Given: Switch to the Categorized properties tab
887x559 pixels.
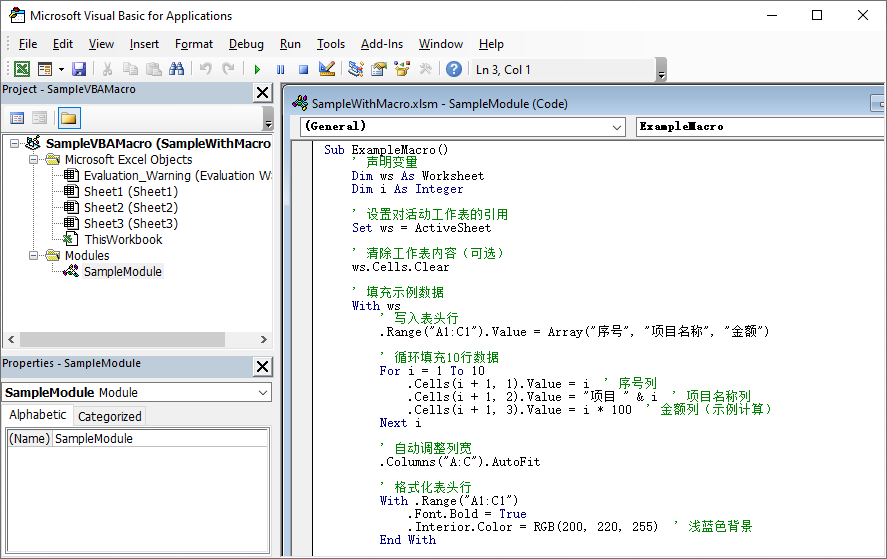Looking at the screenshot, I should point(110,416).
